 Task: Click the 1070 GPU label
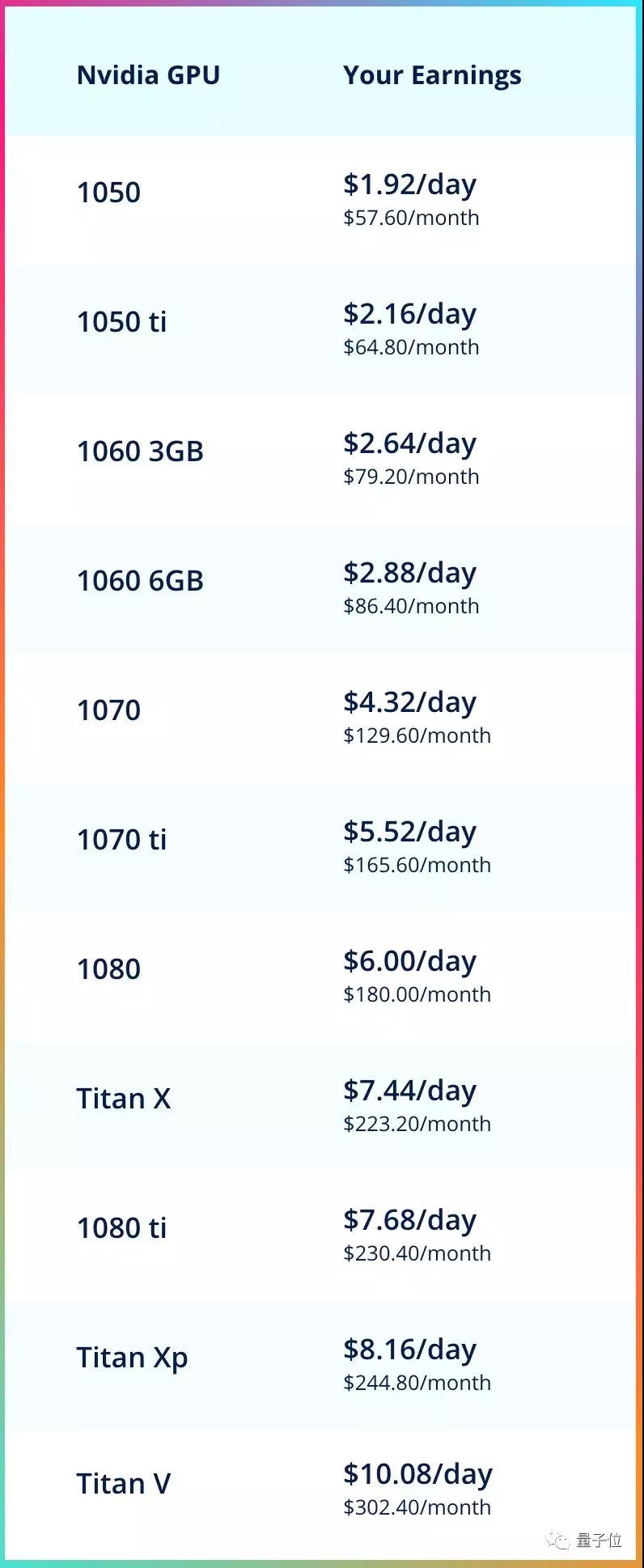(108, 710)
